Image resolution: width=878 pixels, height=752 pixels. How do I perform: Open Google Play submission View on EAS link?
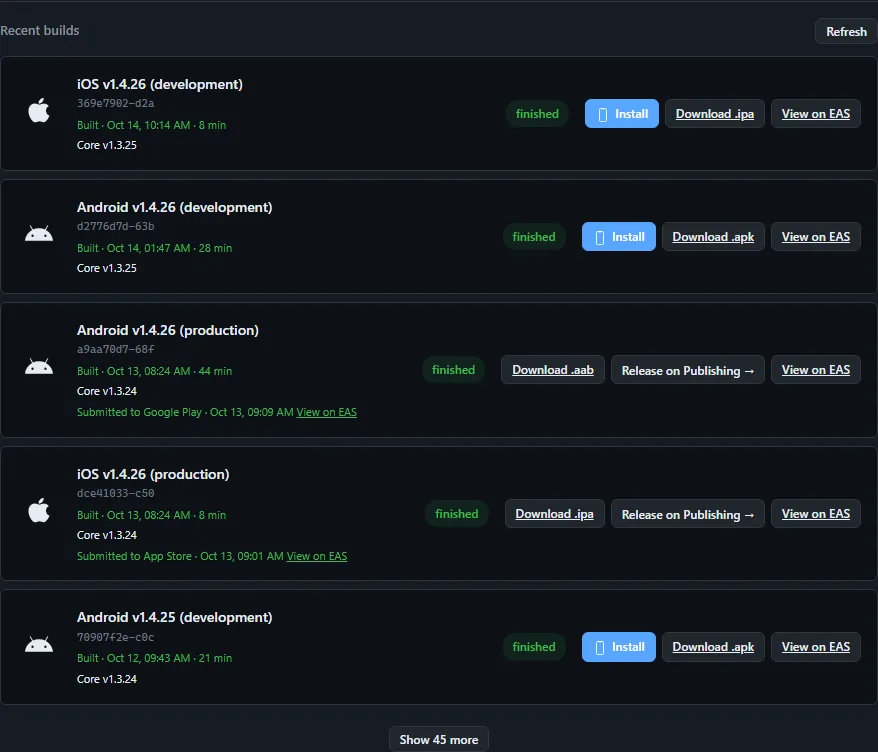(x=326, y=412)
